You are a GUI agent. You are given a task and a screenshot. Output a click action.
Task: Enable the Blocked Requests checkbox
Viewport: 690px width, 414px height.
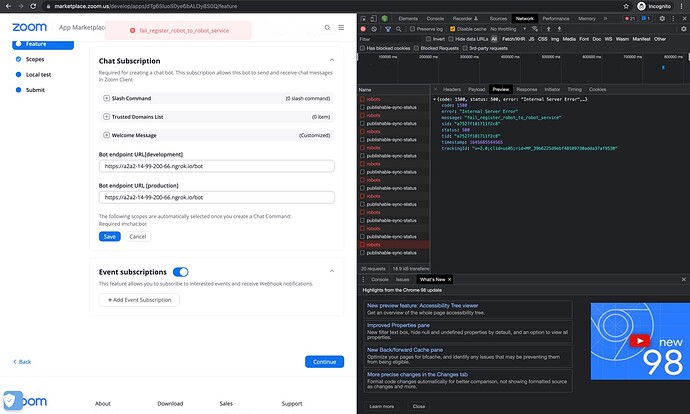(x=416, y=48)
